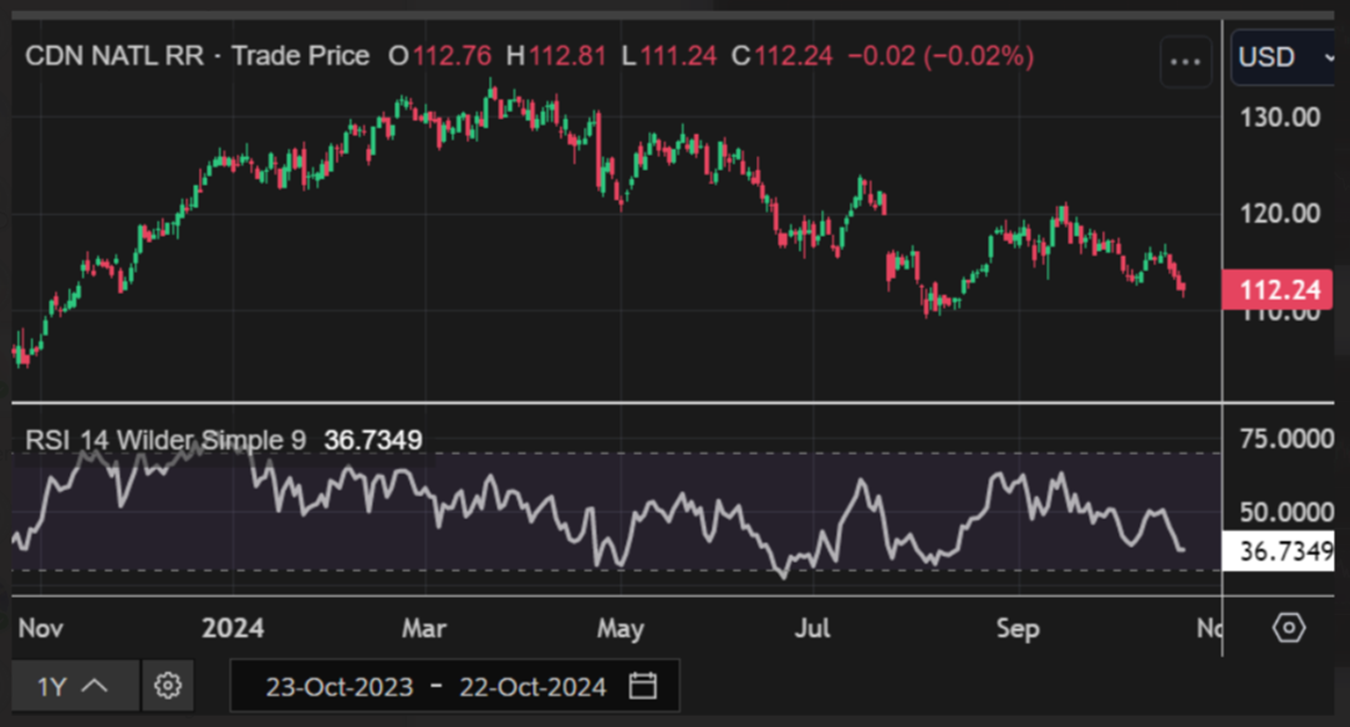Click the open value "O112.76"
The width and height of the screenshot is (1350, 727).
point(439,56)
